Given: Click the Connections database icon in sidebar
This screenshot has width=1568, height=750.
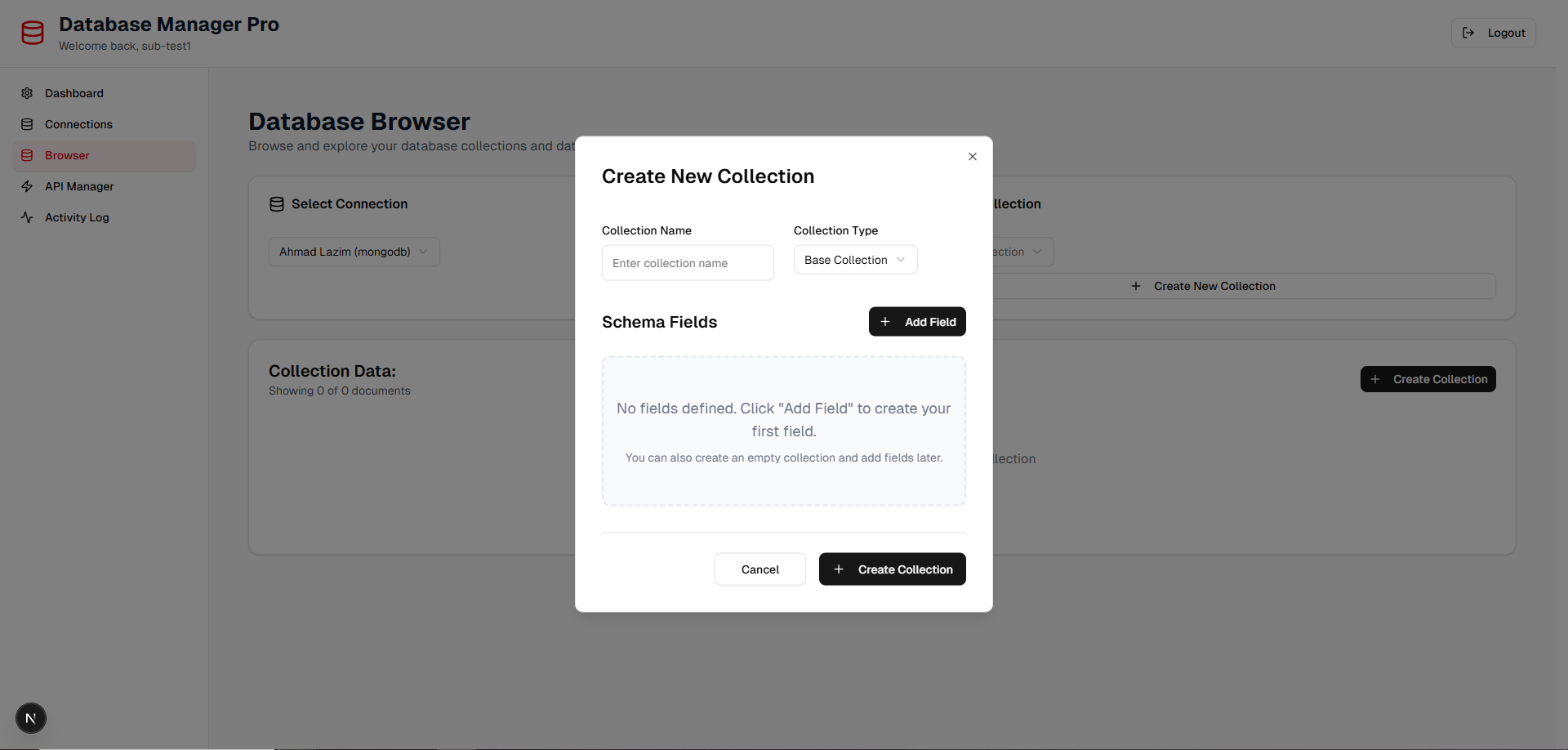Looking at the screenshot, I should pos(27,124).
